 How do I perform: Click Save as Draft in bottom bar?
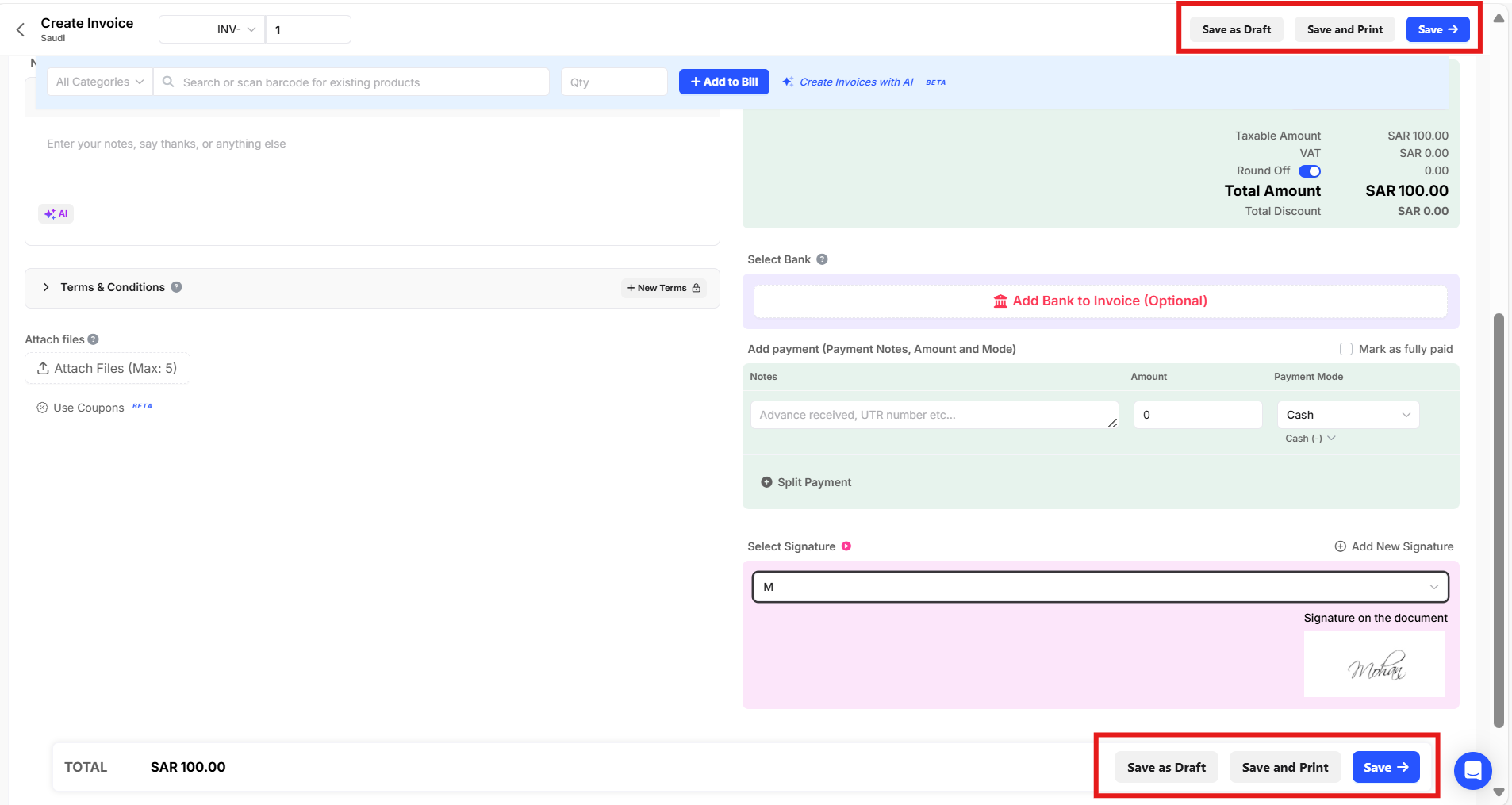click(x=1166, y=767)
